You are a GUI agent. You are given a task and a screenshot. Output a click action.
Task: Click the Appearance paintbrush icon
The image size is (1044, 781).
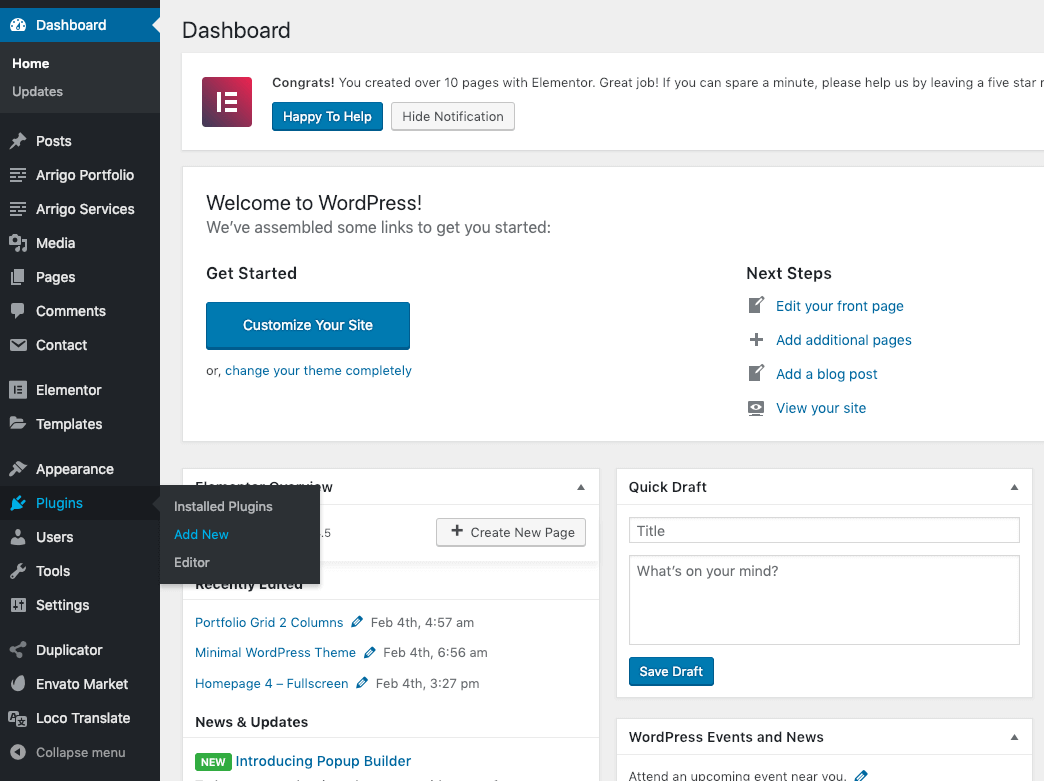[x=18, y=469]
